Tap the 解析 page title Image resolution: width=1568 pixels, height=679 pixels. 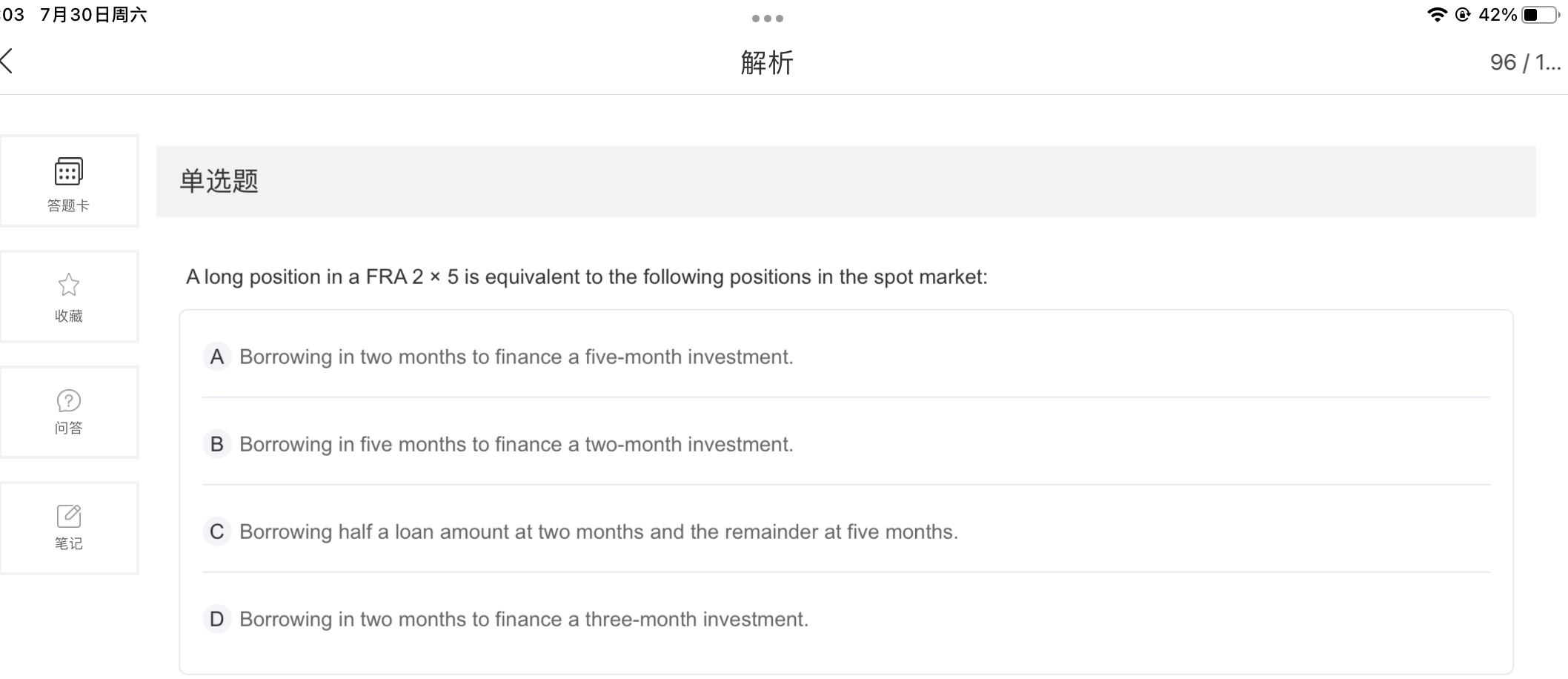tap(767, 63)
